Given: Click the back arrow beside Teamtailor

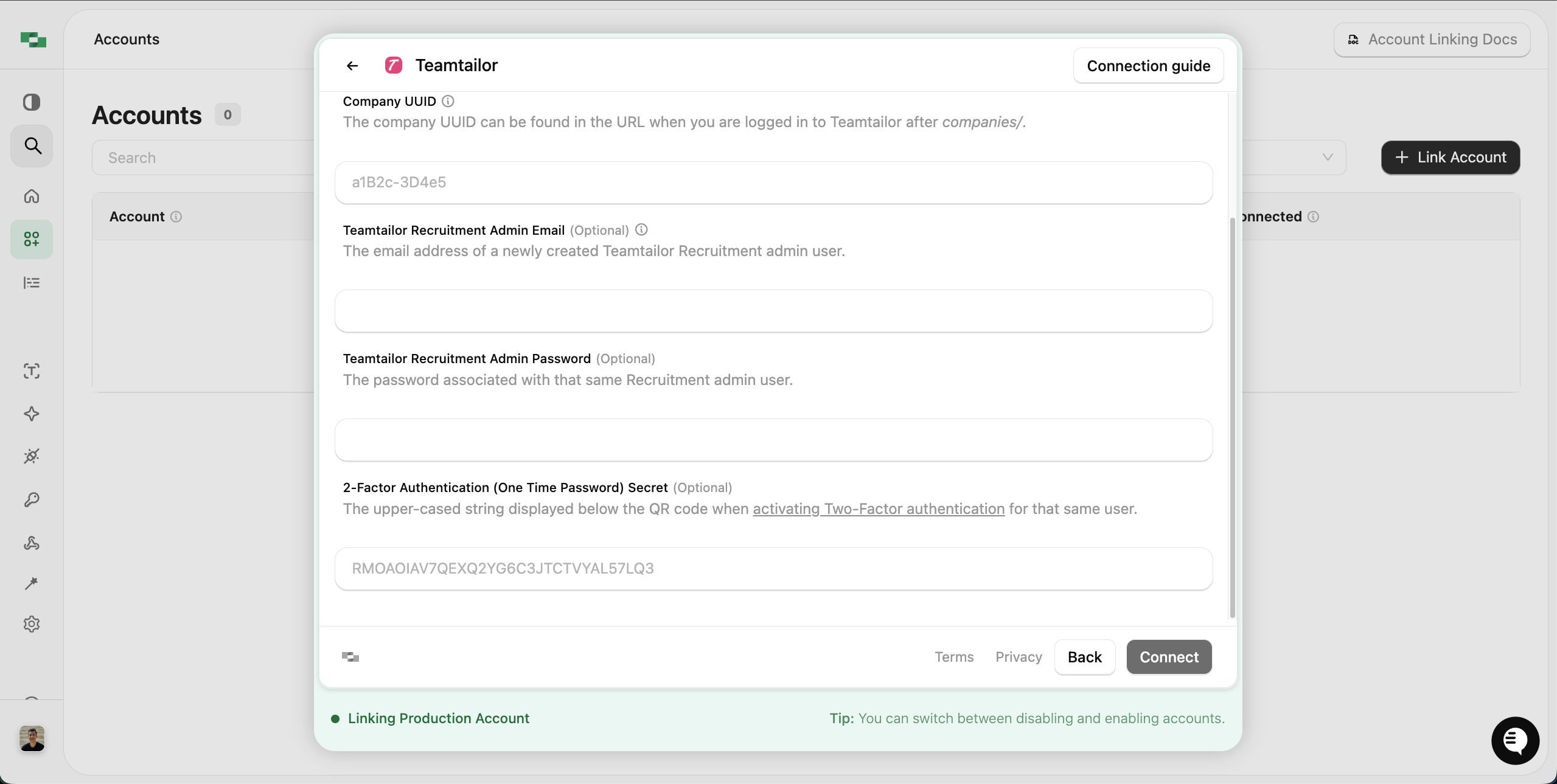Looking at the screenshot, I should 352,66.
